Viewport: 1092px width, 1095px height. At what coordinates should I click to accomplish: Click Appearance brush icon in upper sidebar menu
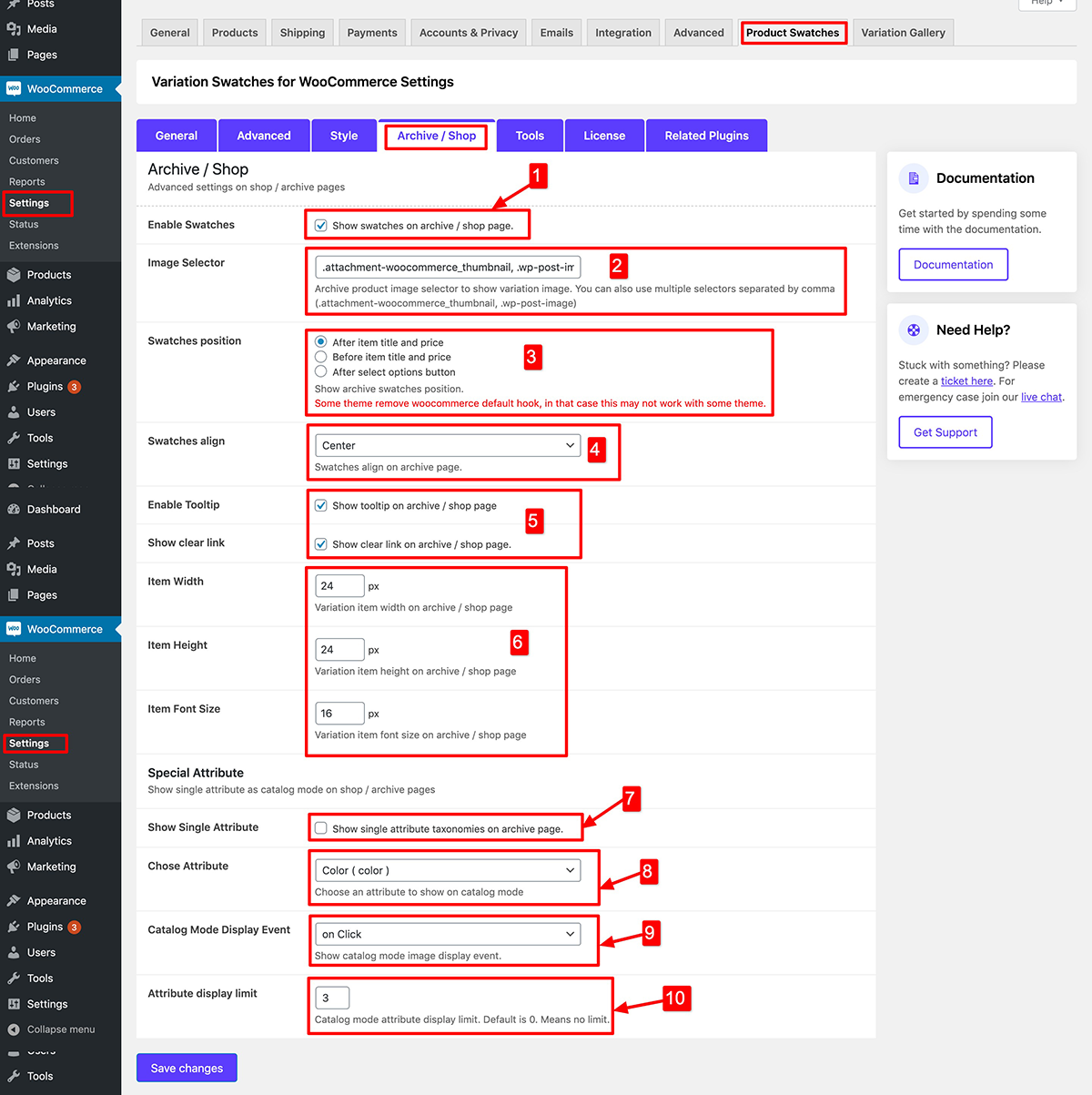(14, 360)
